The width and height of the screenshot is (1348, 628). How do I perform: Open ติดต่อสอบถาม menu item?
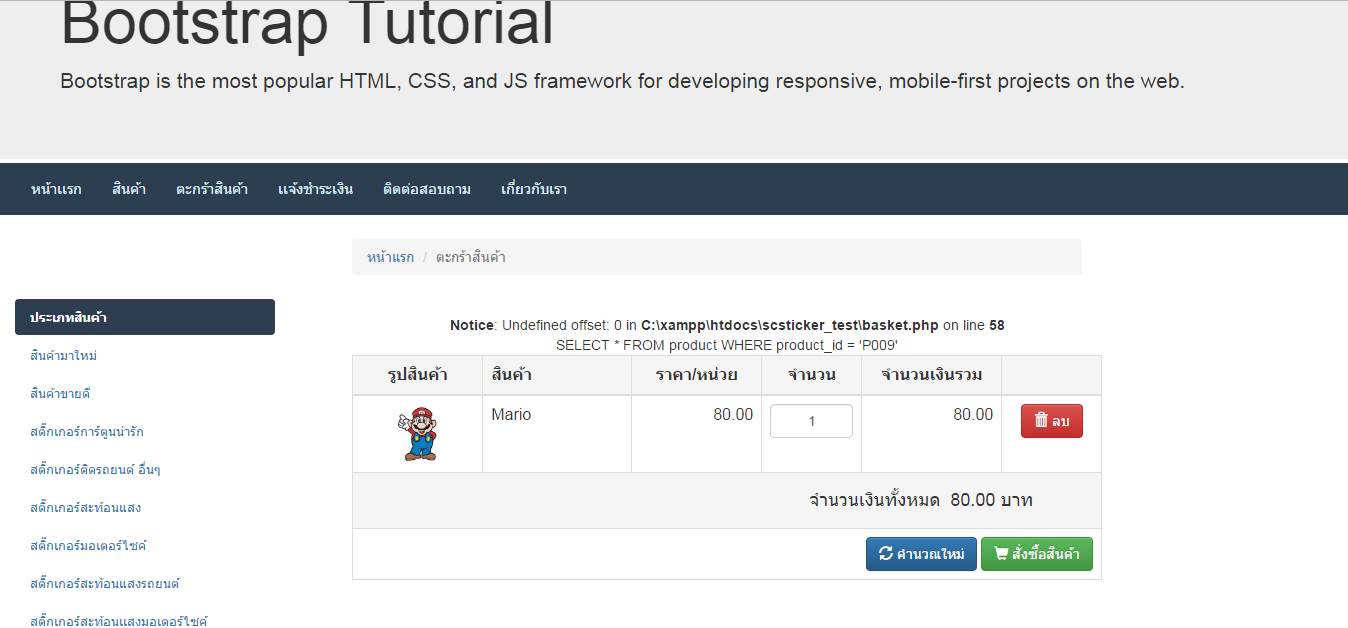click(427, 189)
